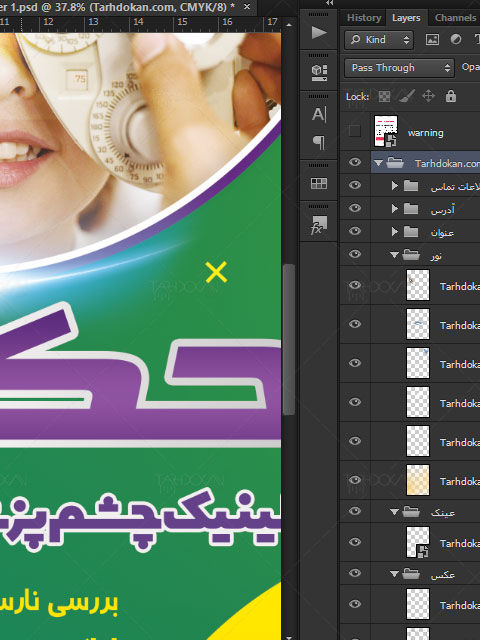480x640 pixels.
Task: Hide the smart object layer in عینک
Action: click(355, 542)
